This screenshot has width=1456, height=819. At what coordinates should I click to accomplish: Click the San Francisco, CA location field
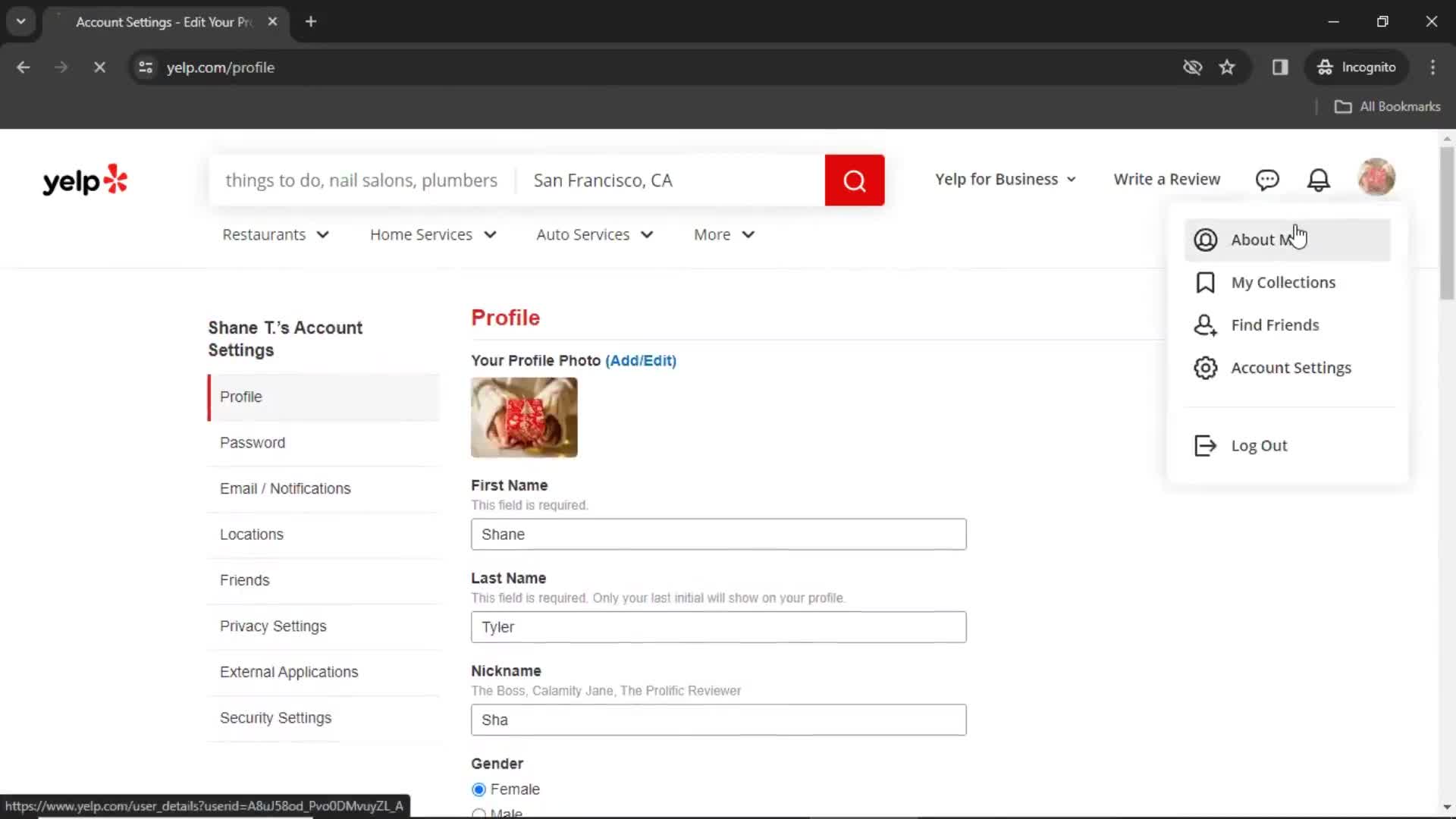point(670,180)
